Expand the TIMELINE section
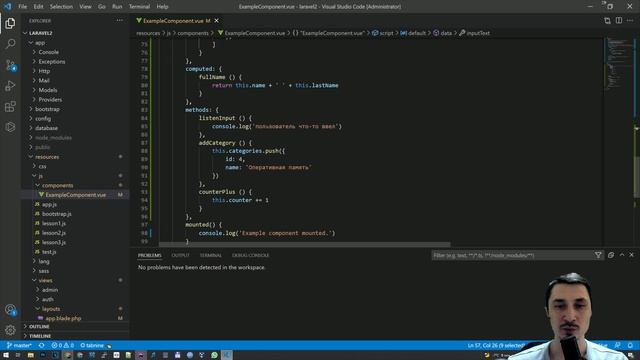640x360 pixels. (40, 336)
